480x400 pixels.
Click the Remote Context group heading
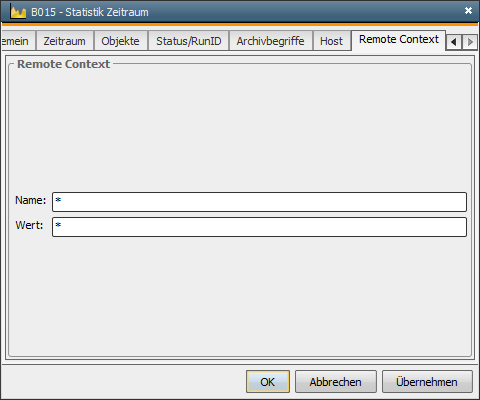tap(63, 64)
